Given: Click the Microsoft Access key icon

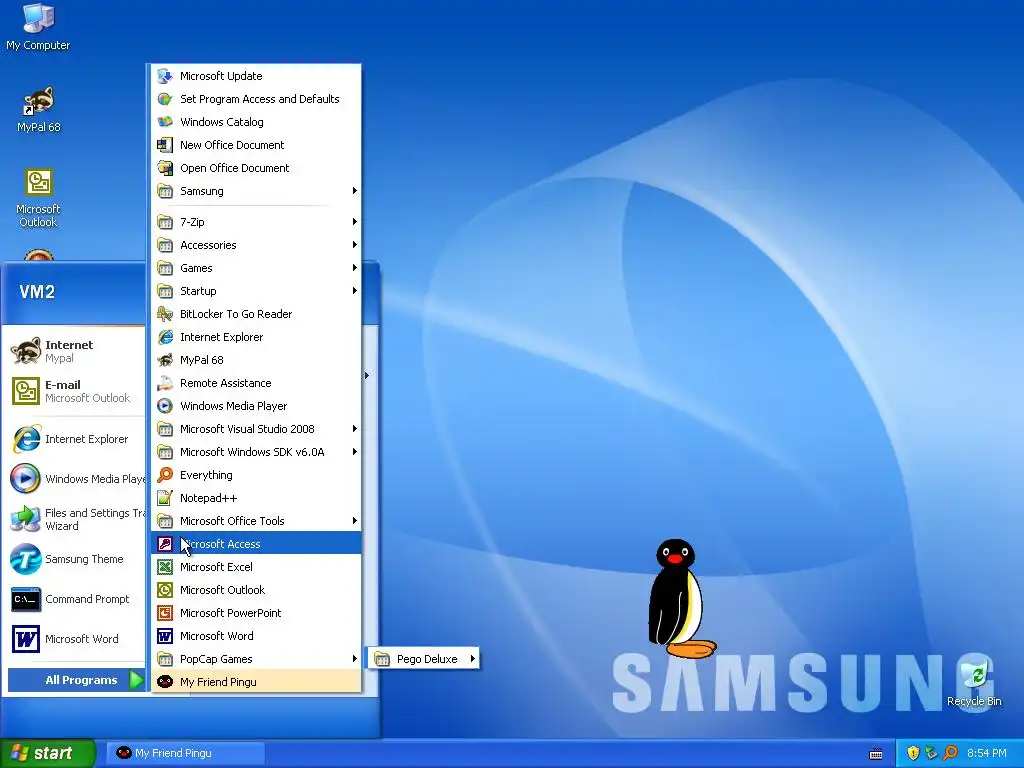Looking at the screenshot, I should coord(165,544).
